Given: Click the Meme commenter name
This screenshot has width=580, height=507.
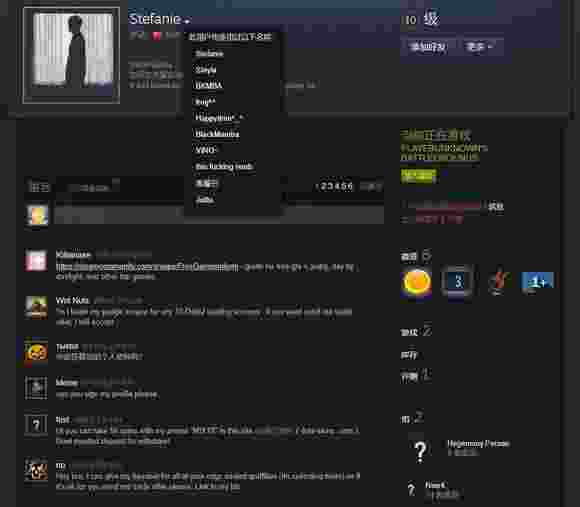Looking at the screenshot, I should pos(67,382).
